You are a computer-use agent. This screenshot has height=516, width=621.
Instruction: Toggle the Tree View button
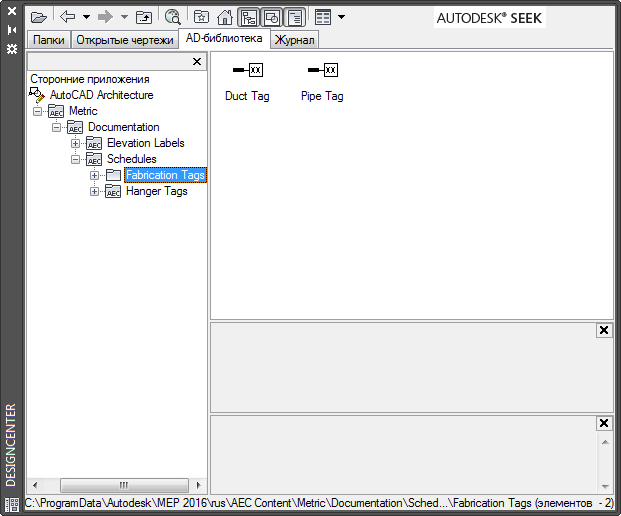[x=249, y=17]
